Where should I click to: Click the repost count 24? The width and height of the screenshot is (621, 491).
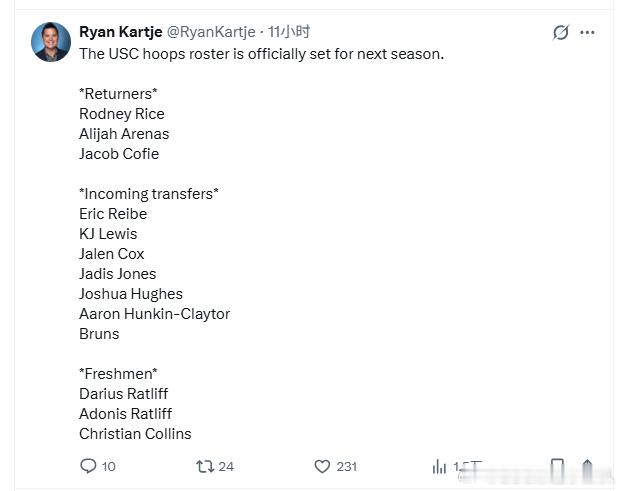[226, 466]
